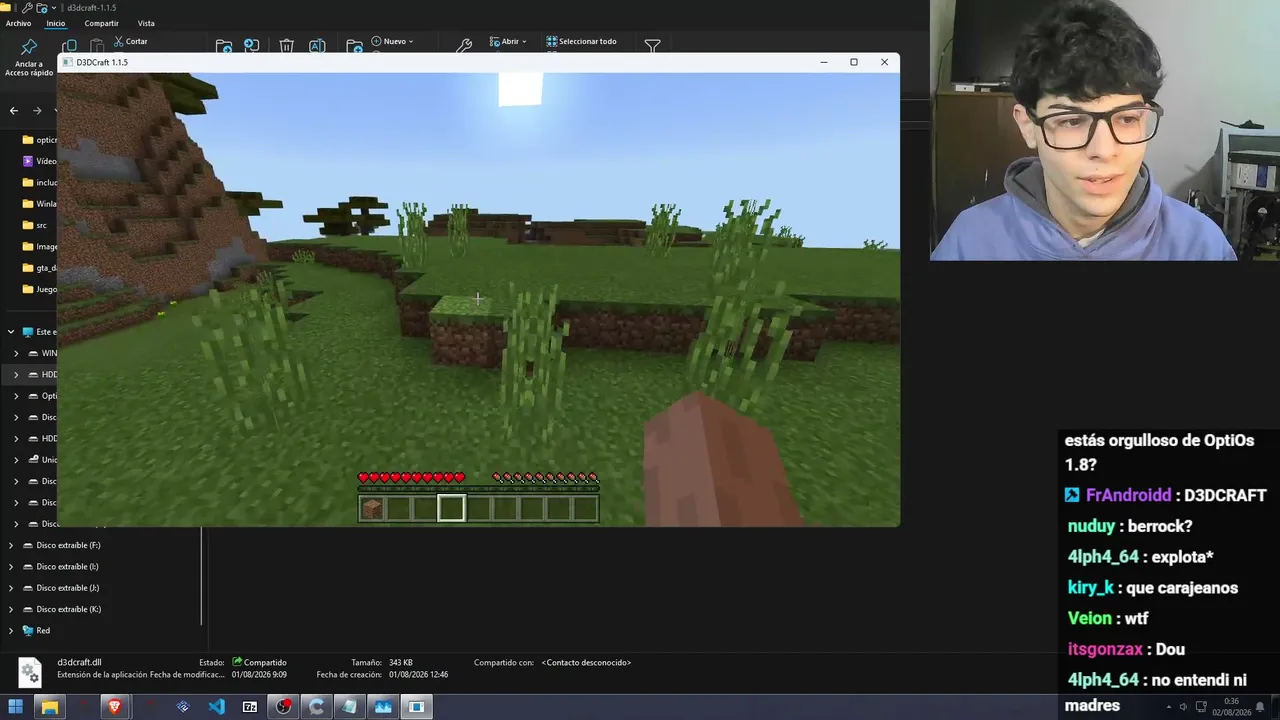1280x720 pixels.
Task: Open the OBS recording app in the taskbar
Action: click(284, 707)
